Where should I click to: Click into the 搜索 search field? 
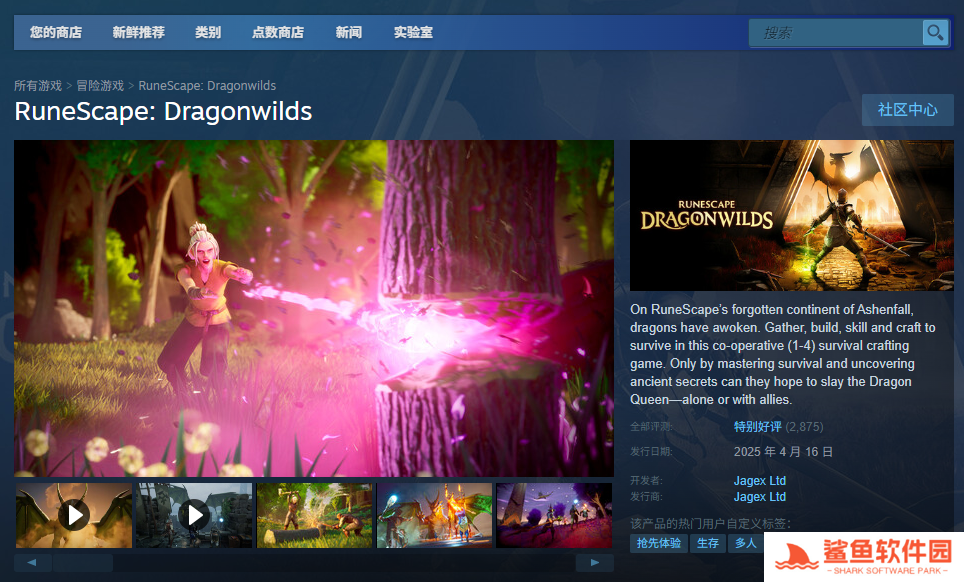coord(835,33)
